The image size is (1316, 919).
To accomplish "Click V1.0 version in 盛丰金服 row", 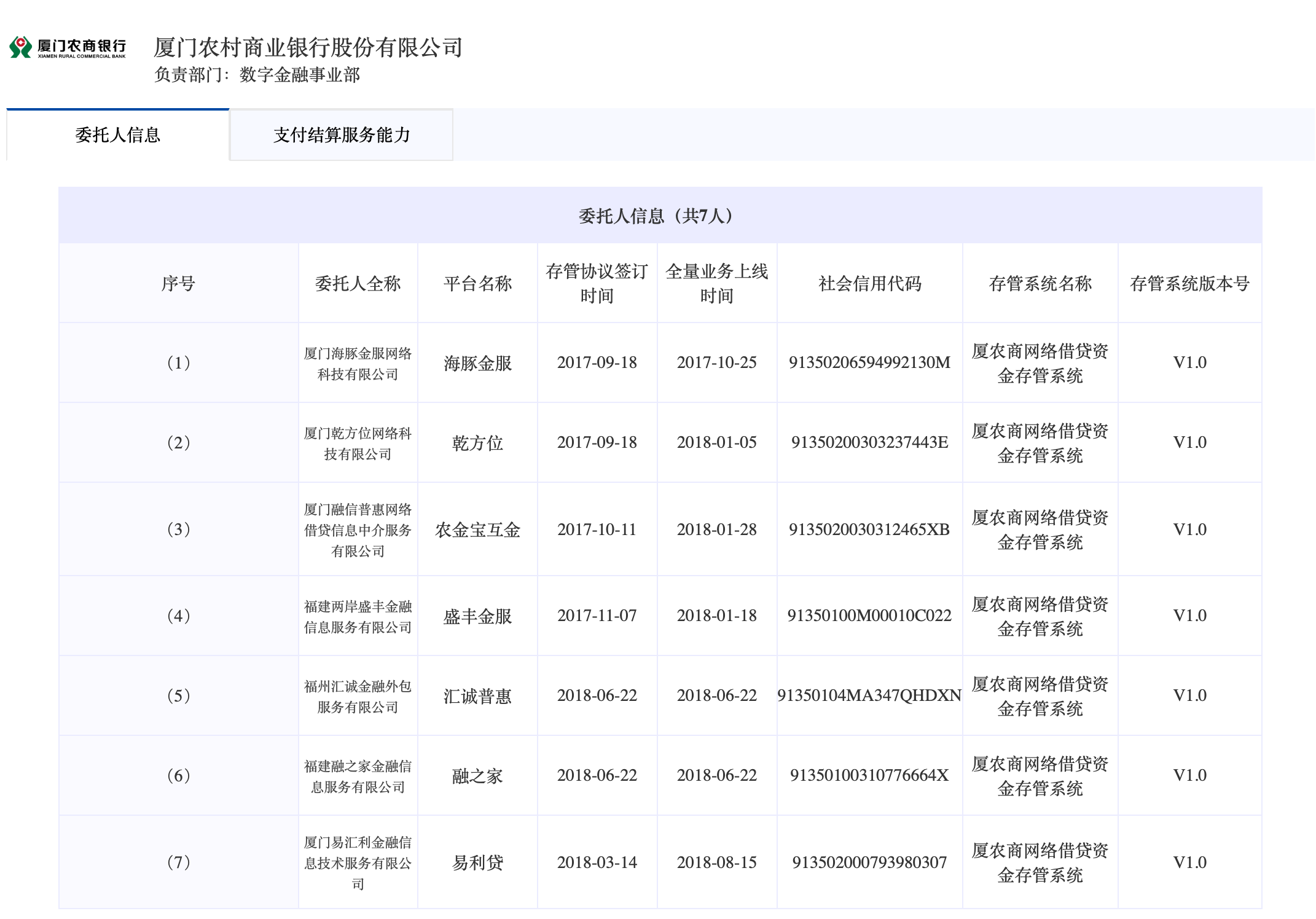I will point(1190,616).
